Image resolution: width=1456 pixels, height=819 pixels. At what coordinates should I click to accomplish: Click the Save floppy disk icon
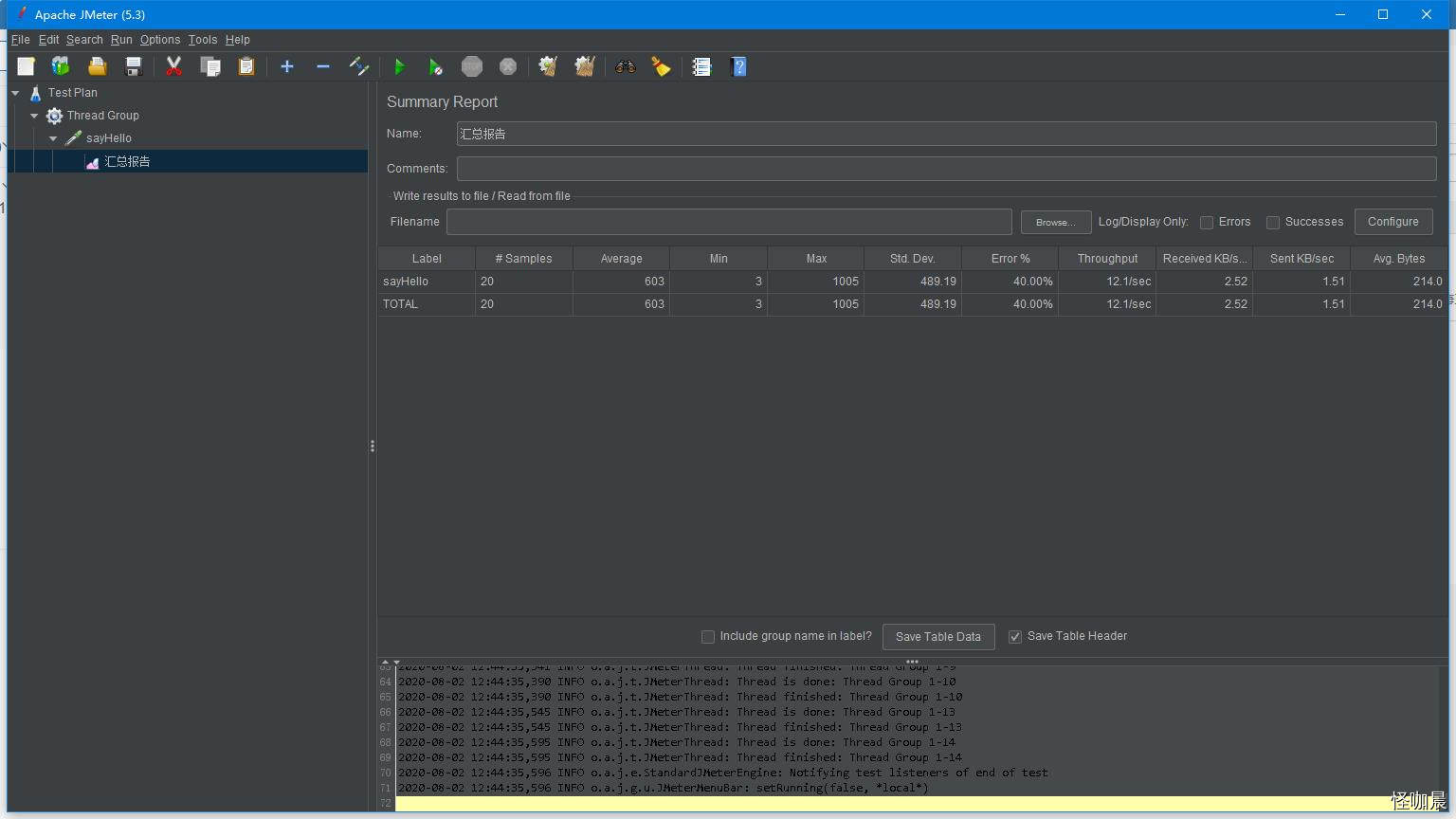[134, 66]
